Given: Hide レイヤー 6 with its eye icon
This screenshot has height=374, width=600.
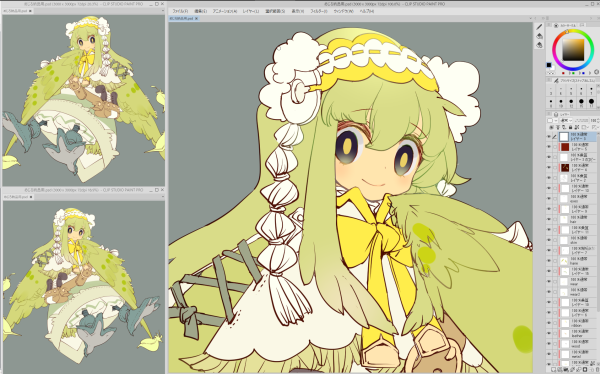Looking at the screenshot, I should pos(549,168).
